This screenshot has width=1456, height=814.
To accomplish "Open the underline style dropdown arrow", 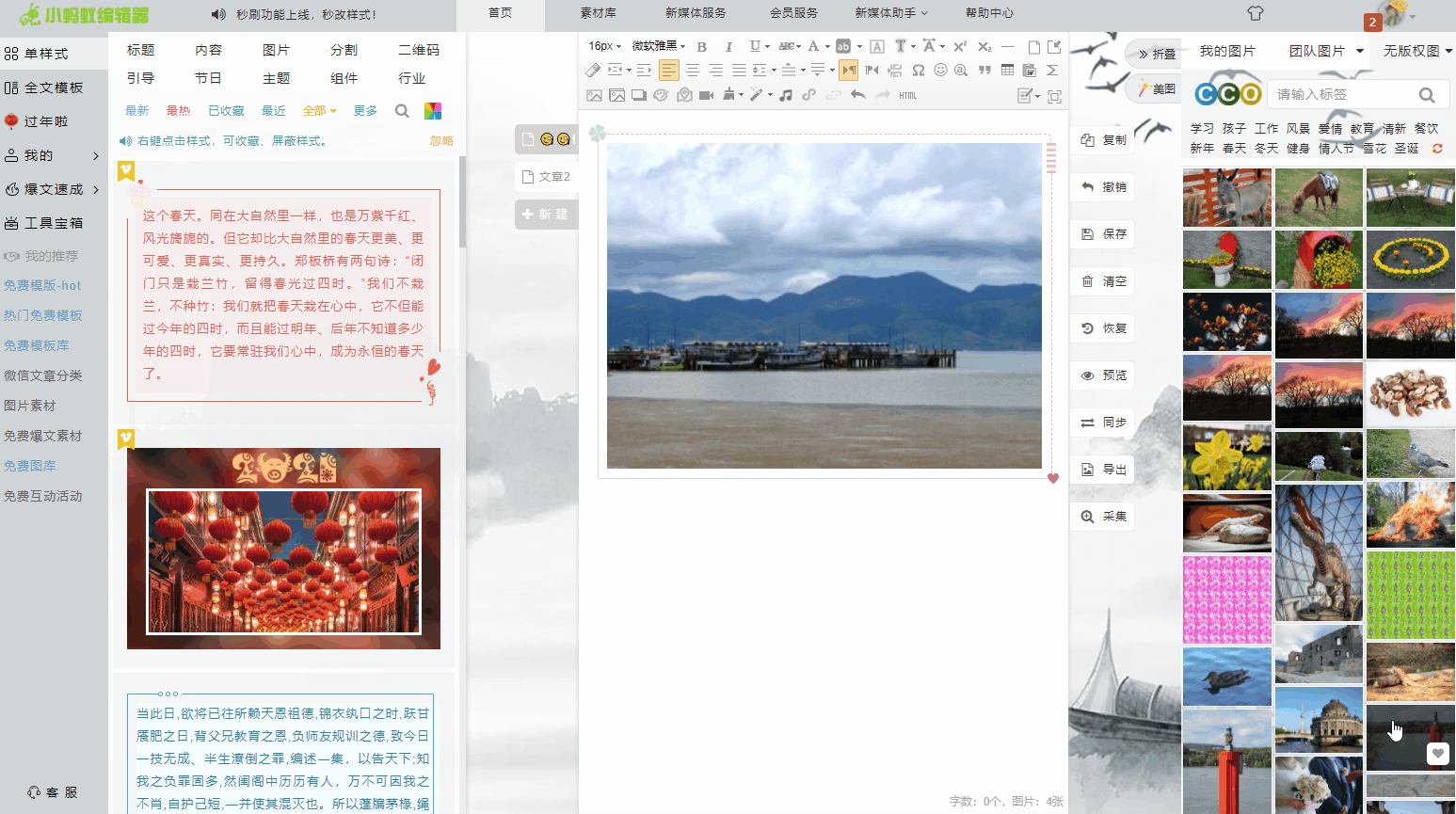I will [768, 46].
